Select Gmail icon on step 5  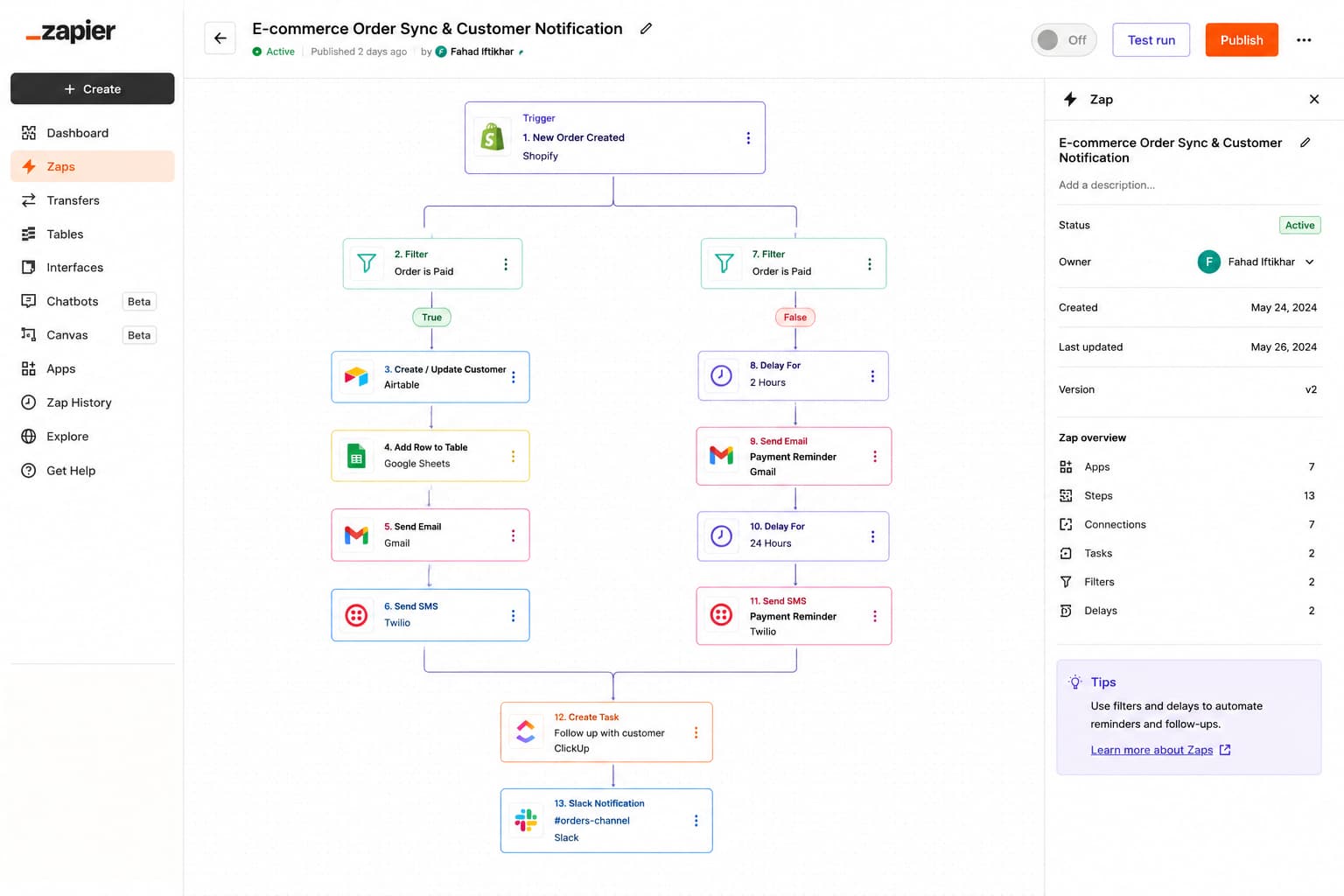coord(356,535)
